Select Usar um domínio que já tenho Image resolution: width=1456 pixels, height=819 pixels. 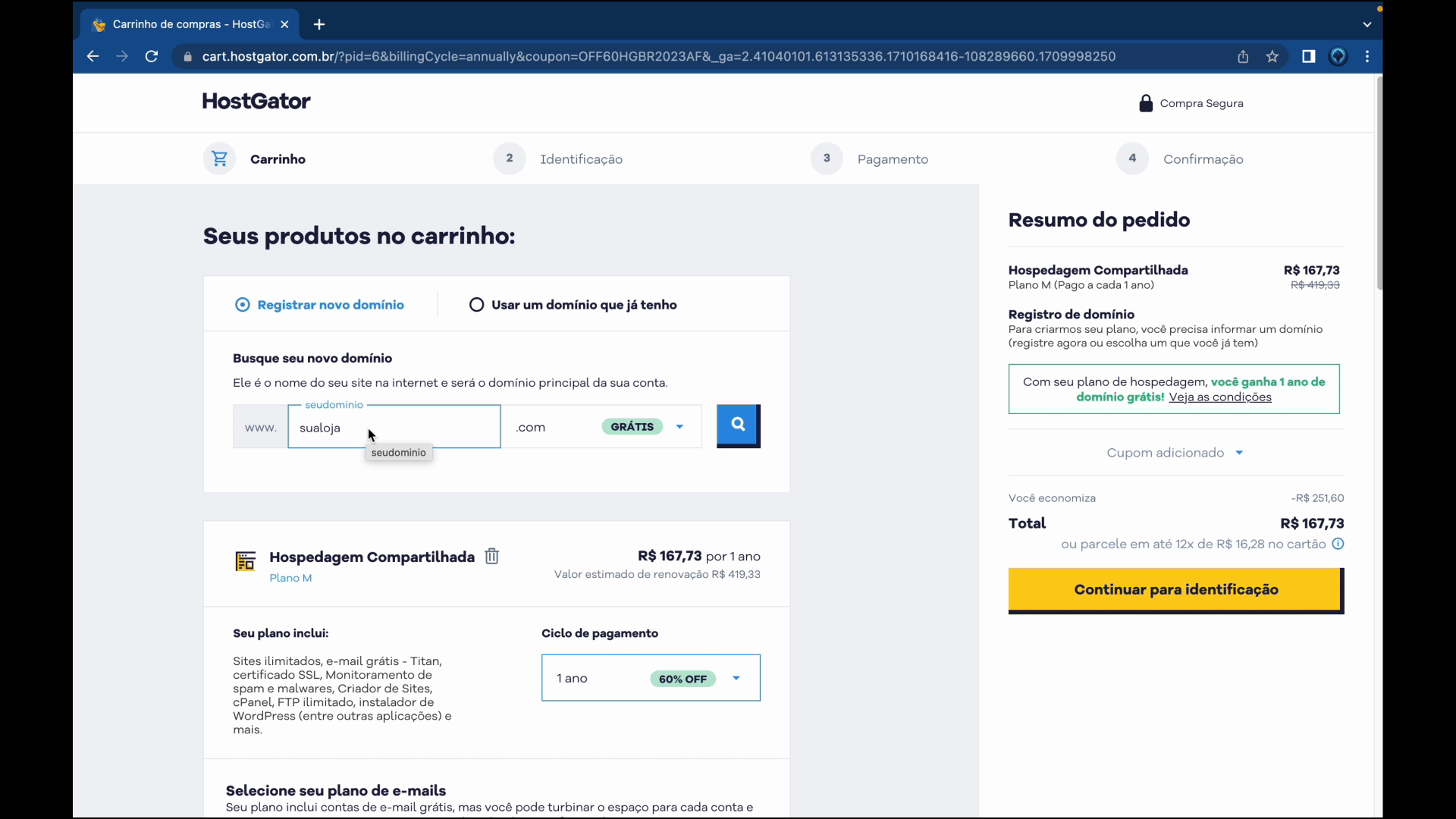(476, 305)
